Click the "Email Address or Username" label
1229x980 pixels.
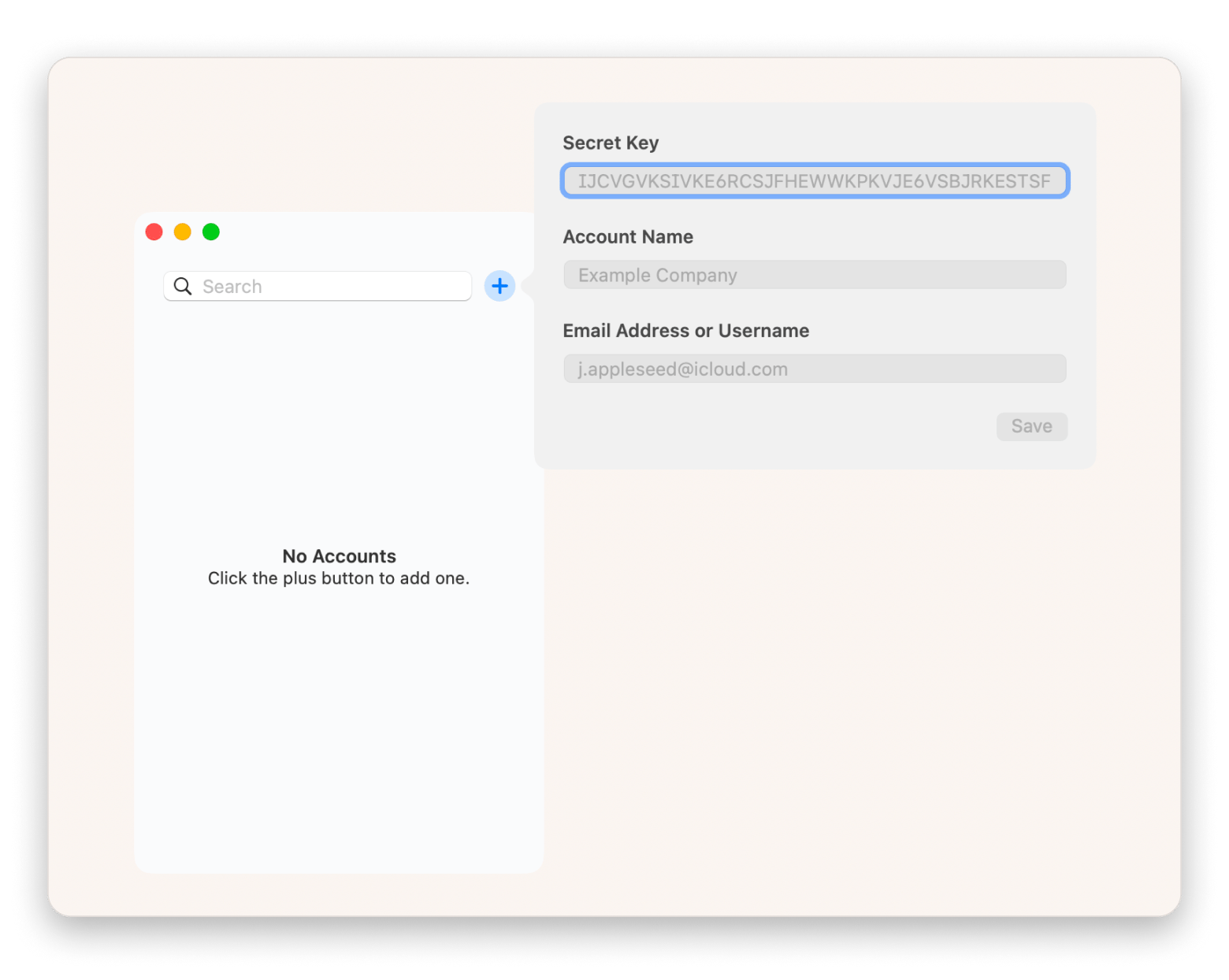point(685,331)
